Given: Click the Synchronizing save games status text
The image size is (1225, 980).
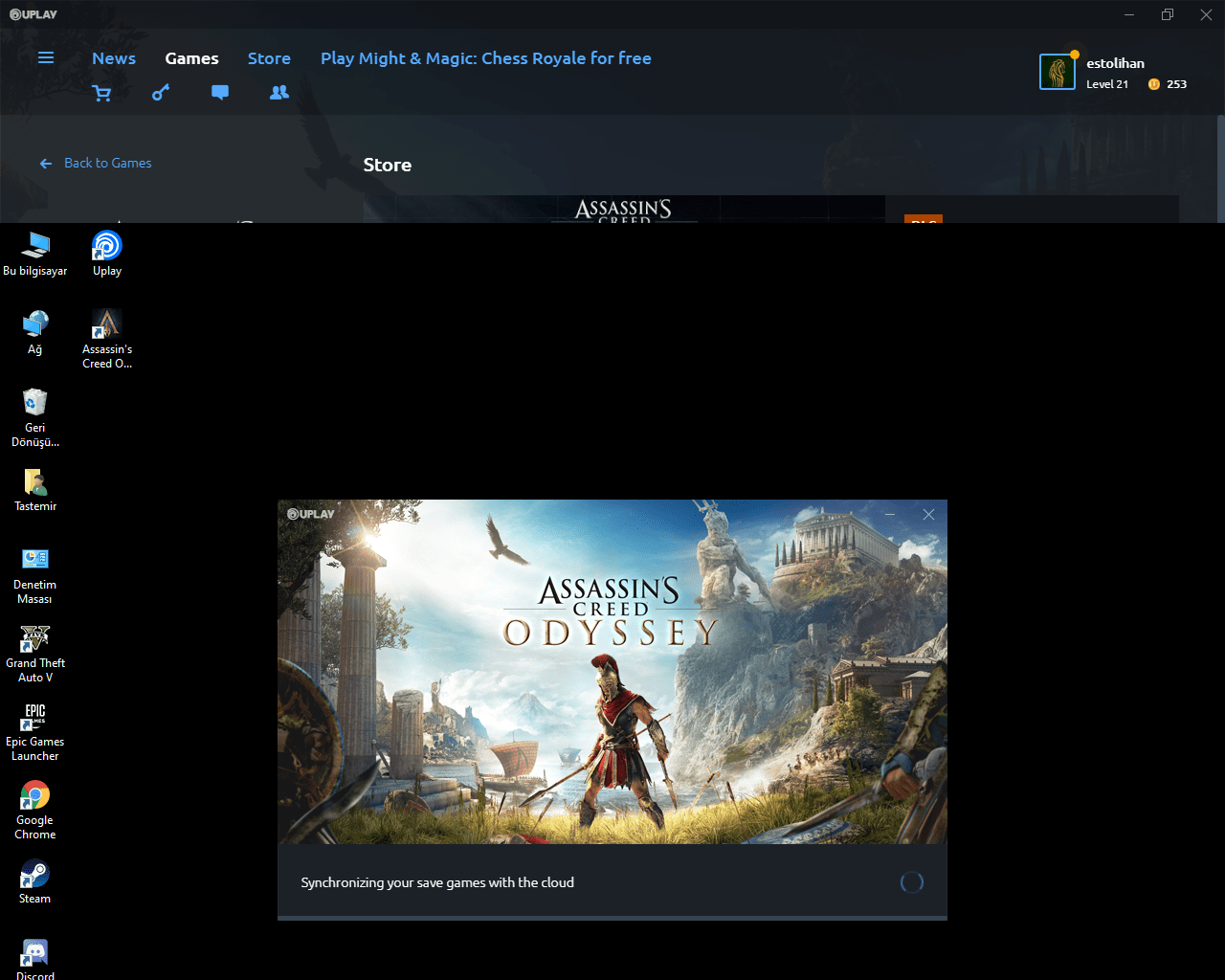Looking at the screenshot, I should [437, 882].
